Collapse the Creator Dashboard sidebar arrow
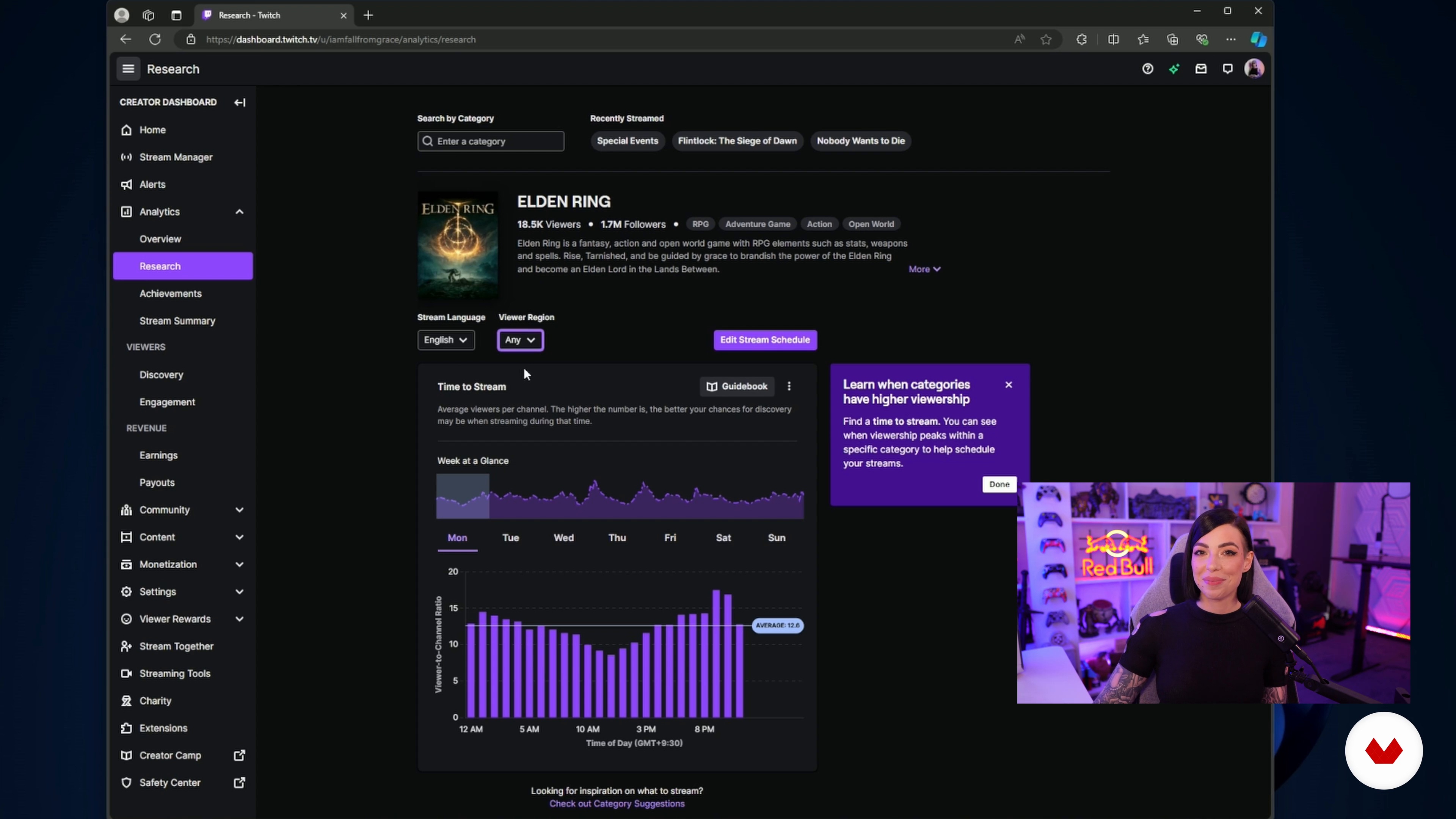Image resolution: width=1456 pixels, height=819 pixels. (x=240, y=102)
